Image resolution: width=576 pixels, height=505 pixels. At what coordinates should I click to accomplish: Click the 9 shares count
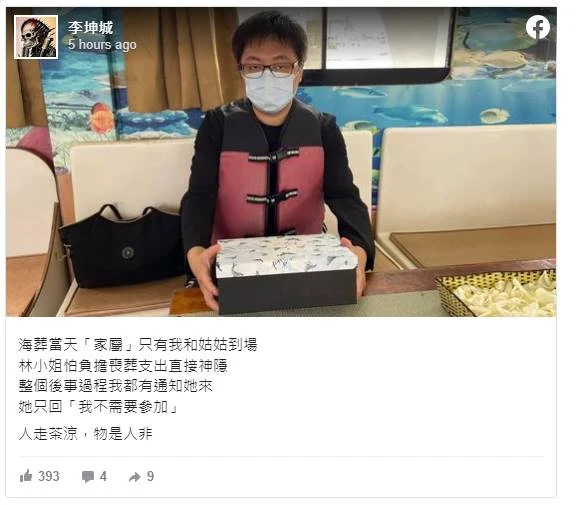[x=150, y=476]
